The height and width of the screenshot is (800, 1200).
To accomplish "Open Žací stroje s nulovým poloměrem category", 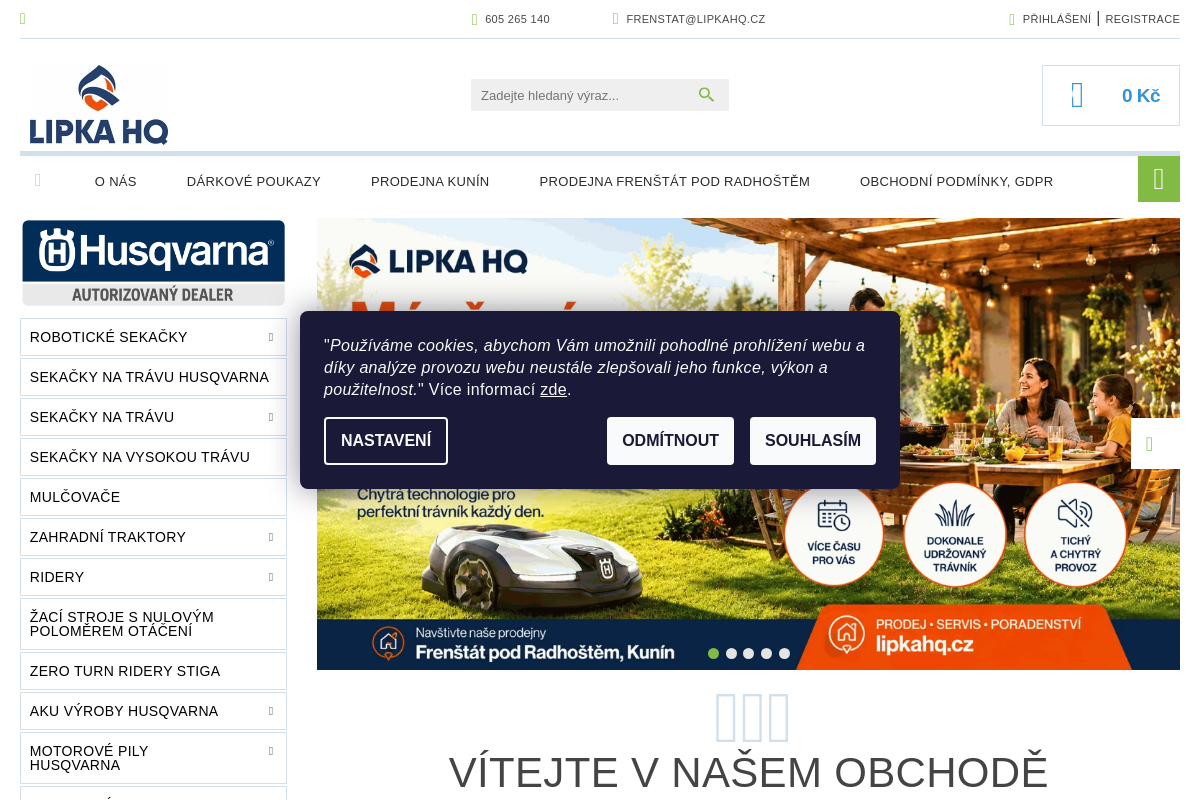I will pos(153,624).
